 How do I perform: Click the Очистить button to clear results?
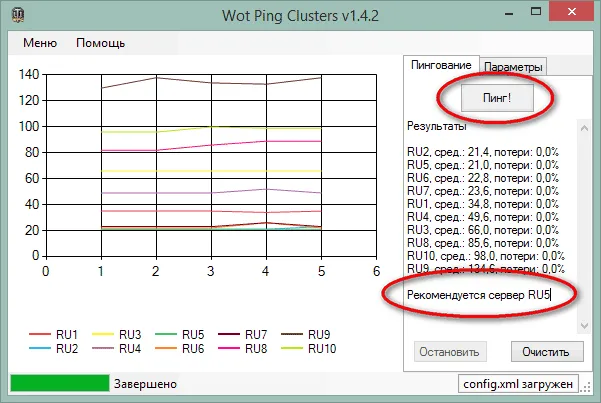click(546, 351)
